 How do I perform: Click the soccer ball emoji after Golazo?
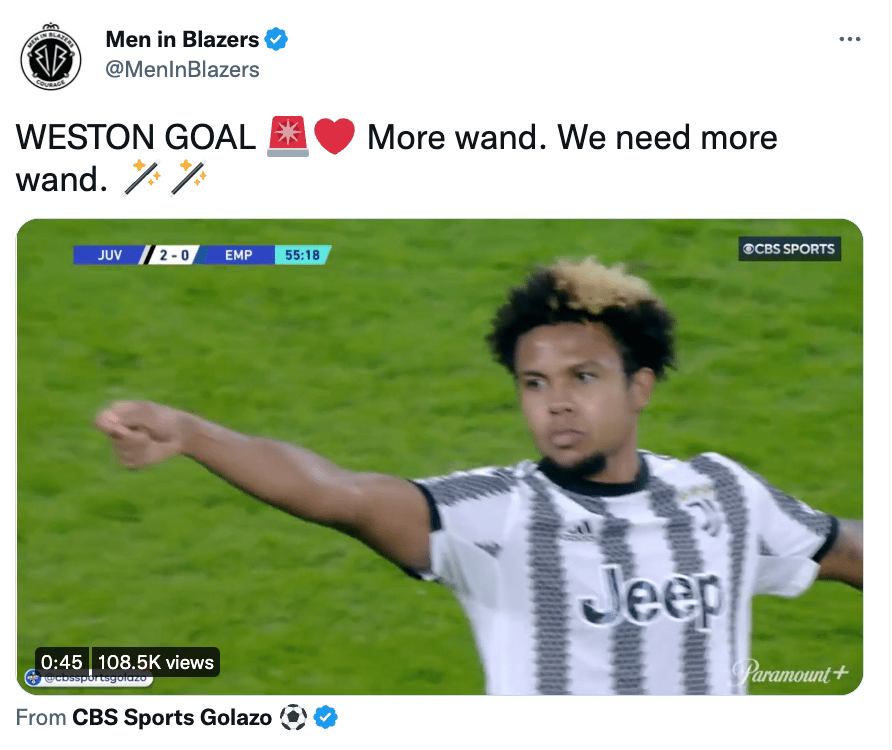pyautogui.click(x=294, y=718)
